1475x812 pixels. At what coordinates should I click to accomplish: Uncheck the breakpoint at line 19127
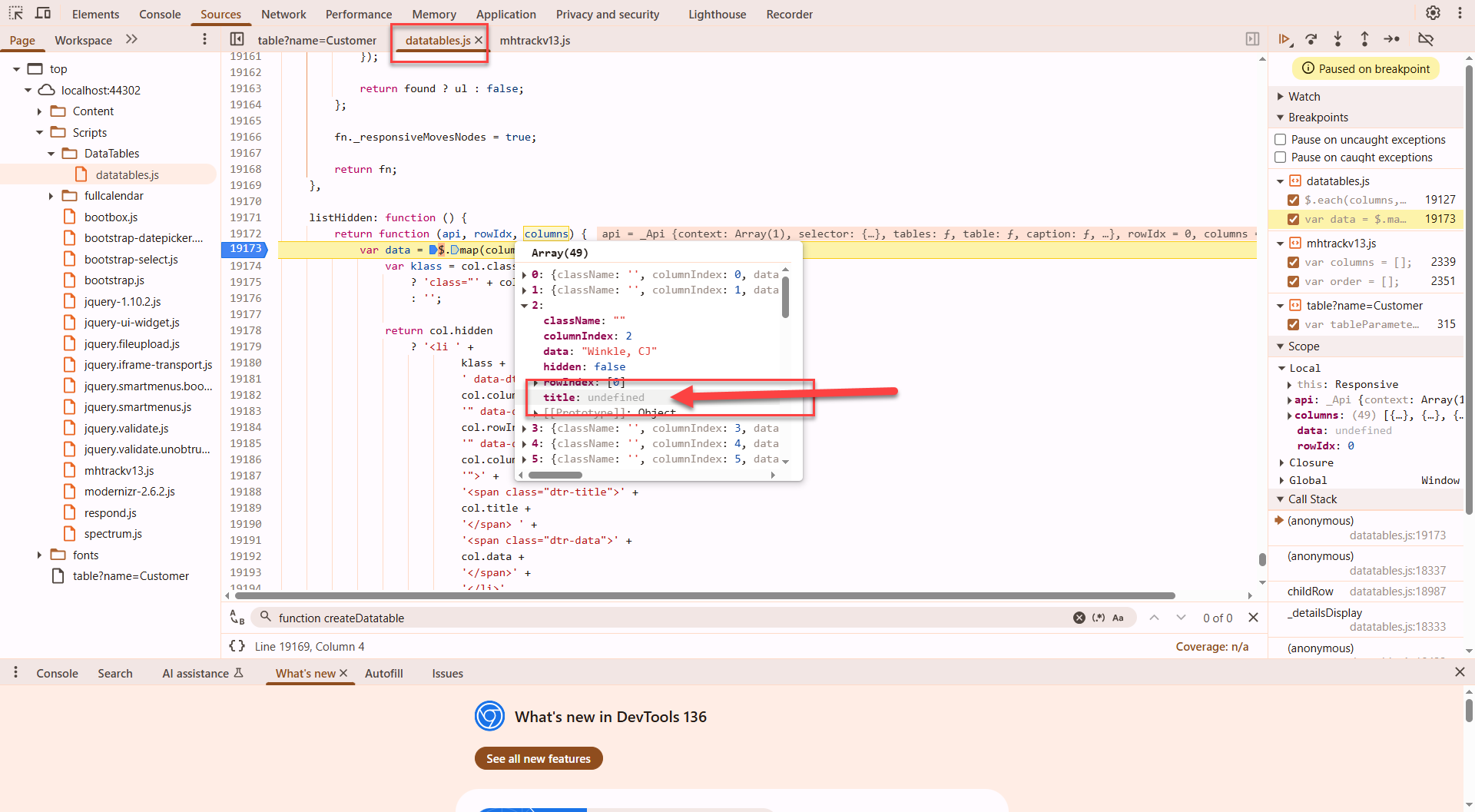tap(1294, 200)
